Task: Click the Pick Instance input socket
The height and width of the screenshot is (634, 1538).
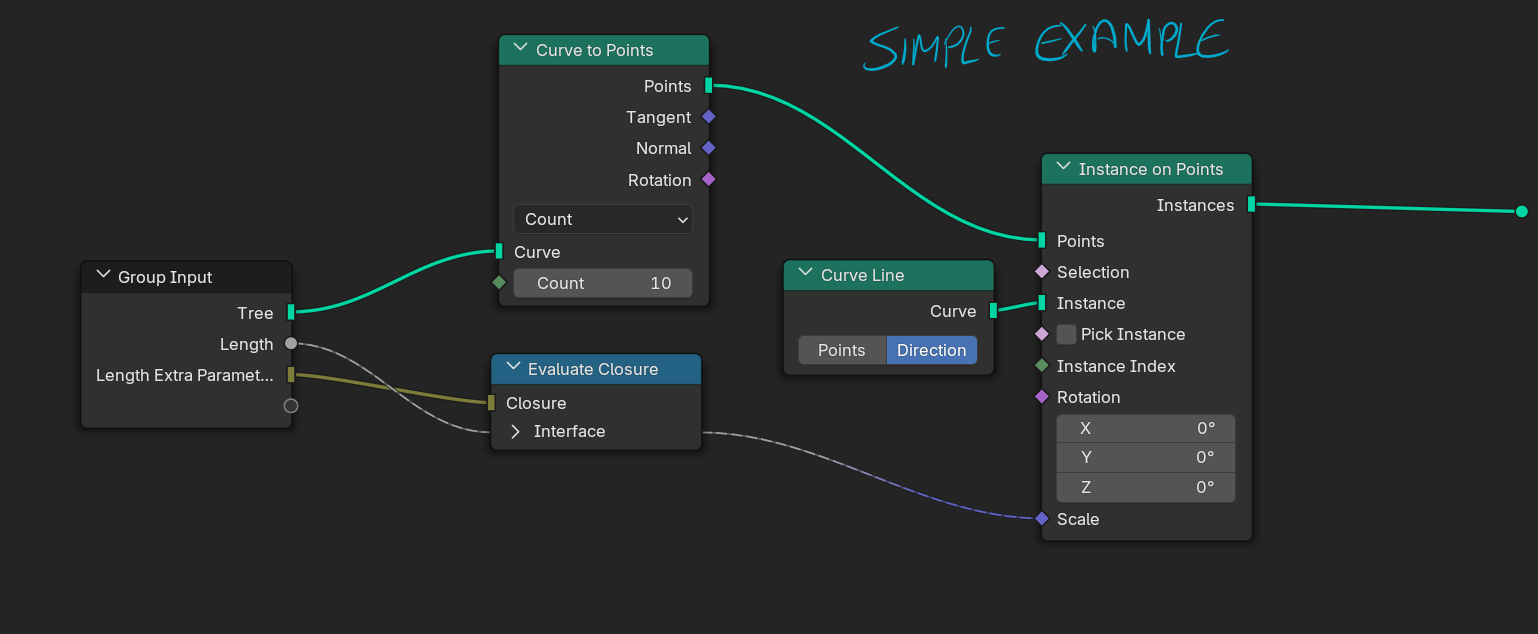Action: [x=1042, y=334]
